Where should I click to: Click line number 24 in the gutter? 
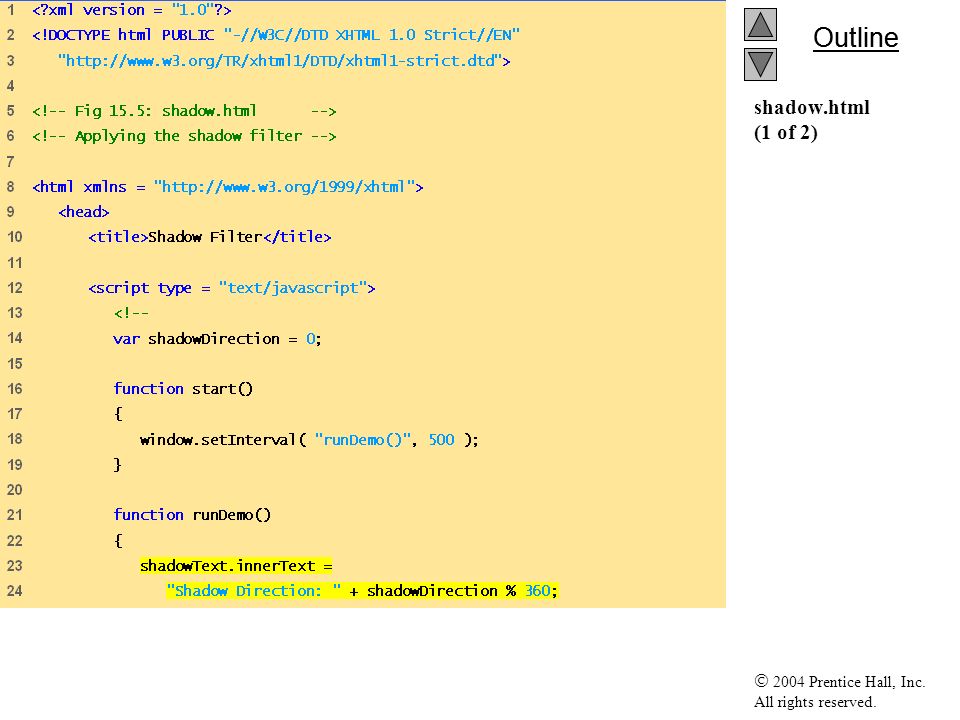click(15, 591)
